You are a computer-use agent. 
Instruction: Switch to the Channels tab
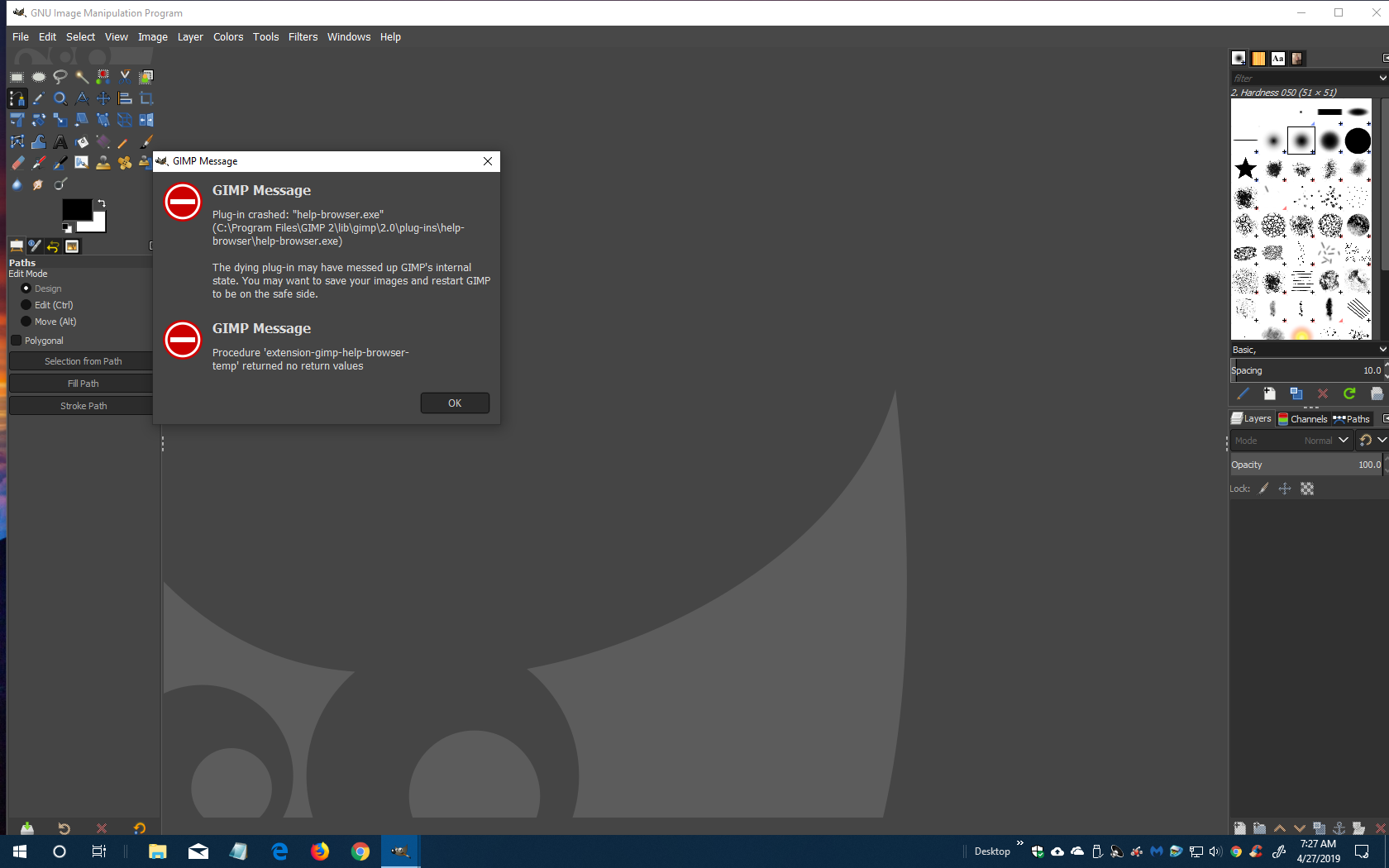(1302, 419)
